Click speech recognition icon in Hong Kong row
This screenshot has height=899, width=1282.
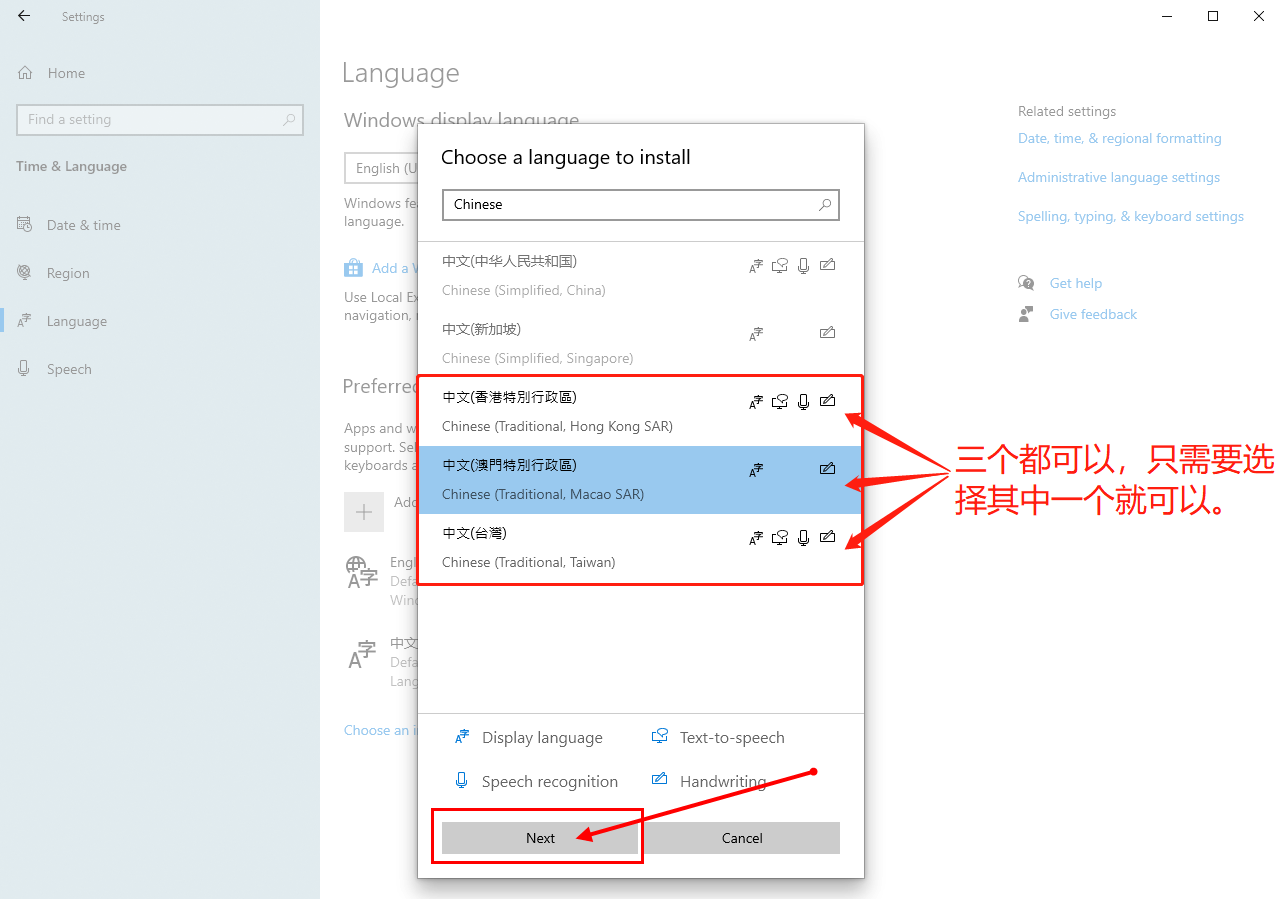coord(803,402)
